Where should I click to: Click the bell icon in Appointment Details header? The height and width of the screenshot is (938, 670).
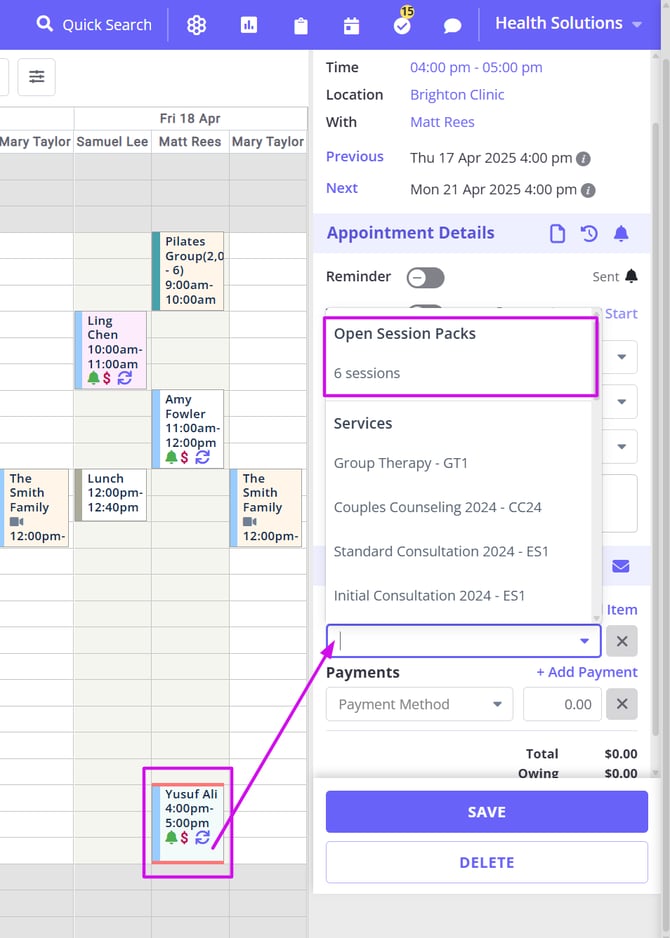pos(621,233)
